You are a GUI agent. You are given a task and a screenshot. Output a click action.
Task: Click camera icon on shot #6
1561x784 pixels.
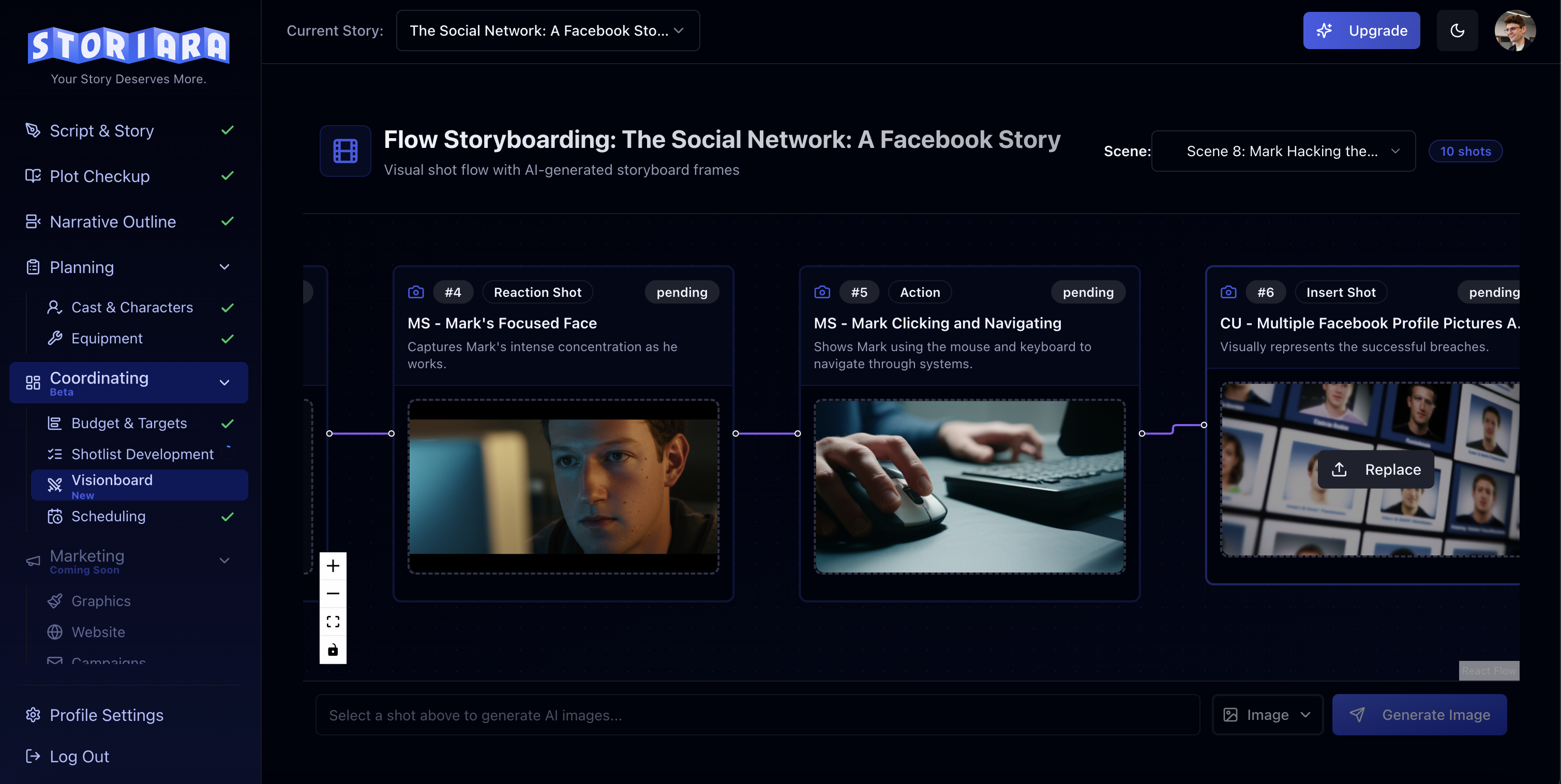pyautogui.click(x=1228, y=292)
